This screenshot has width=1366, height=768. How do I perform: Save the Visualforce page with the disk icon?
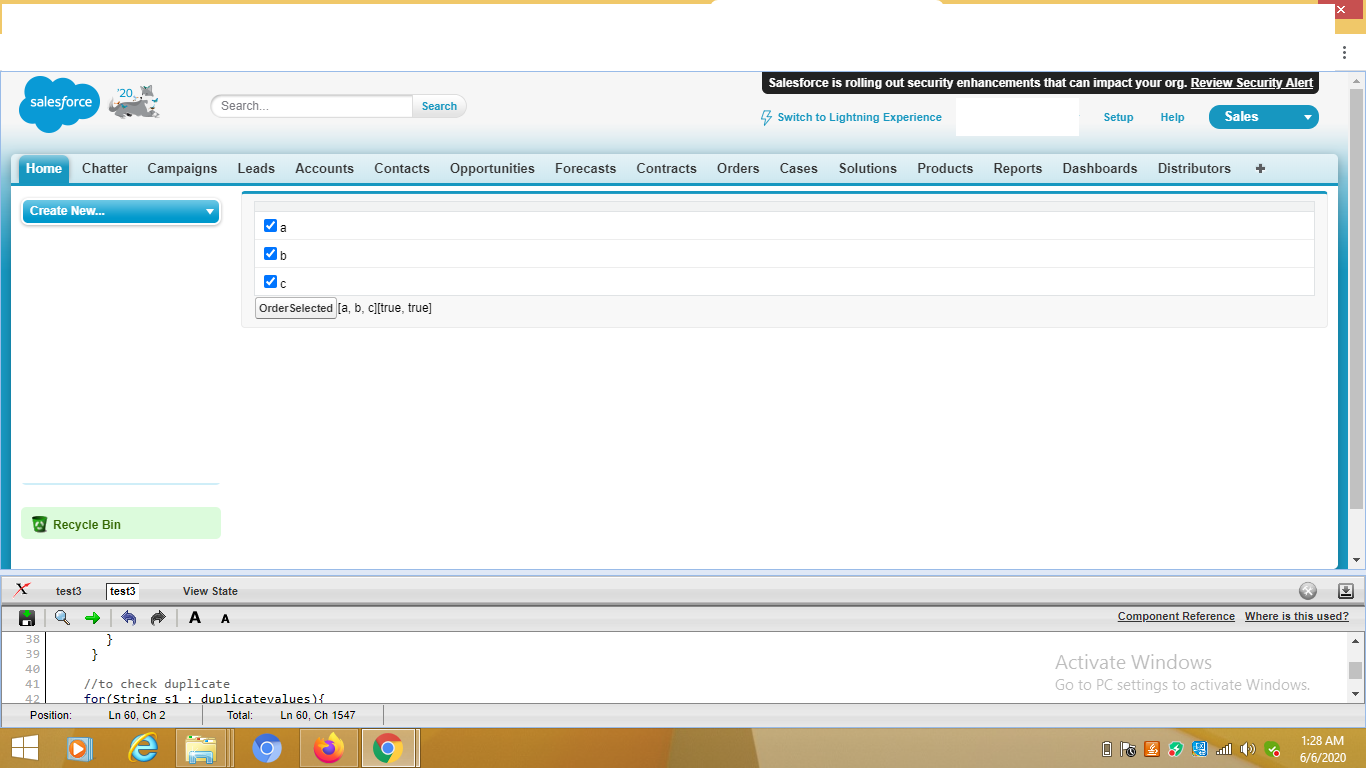click(27, 618)
